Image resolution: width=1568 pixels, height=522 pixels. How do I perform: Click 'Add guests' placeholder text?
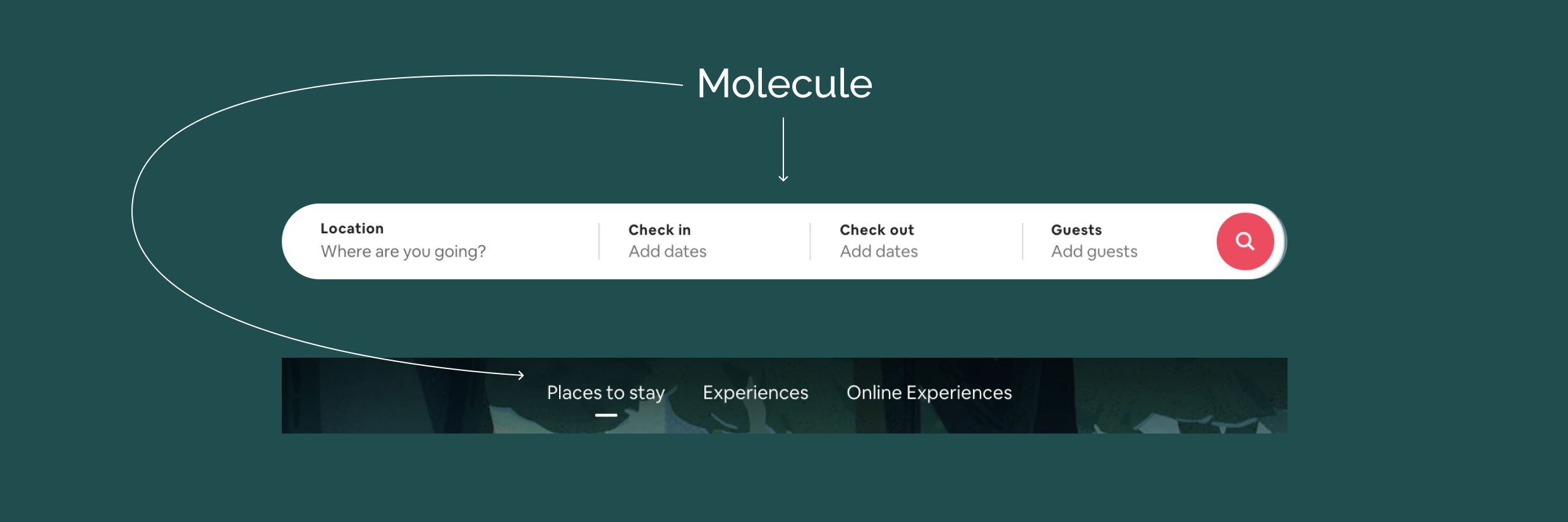1094,252
